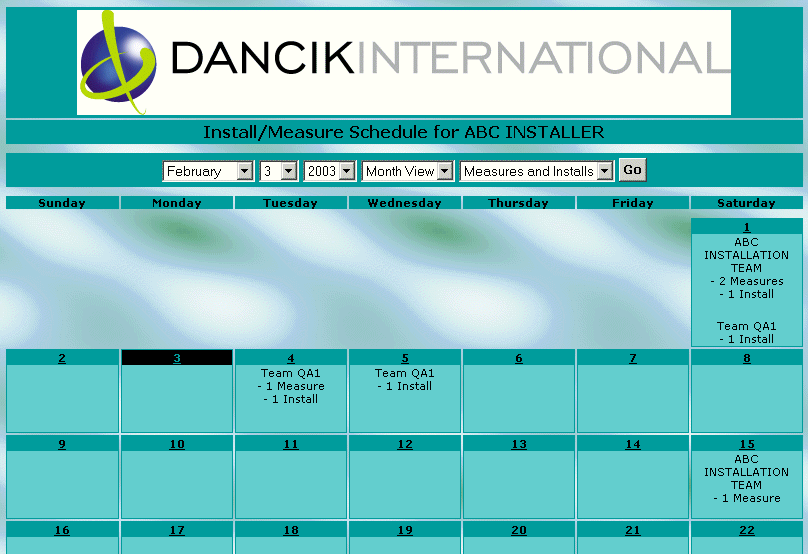Click the Dancik International logo banner
Image resolution: width=808 pixels, height=554 pixels.
(x=403, y=62)
